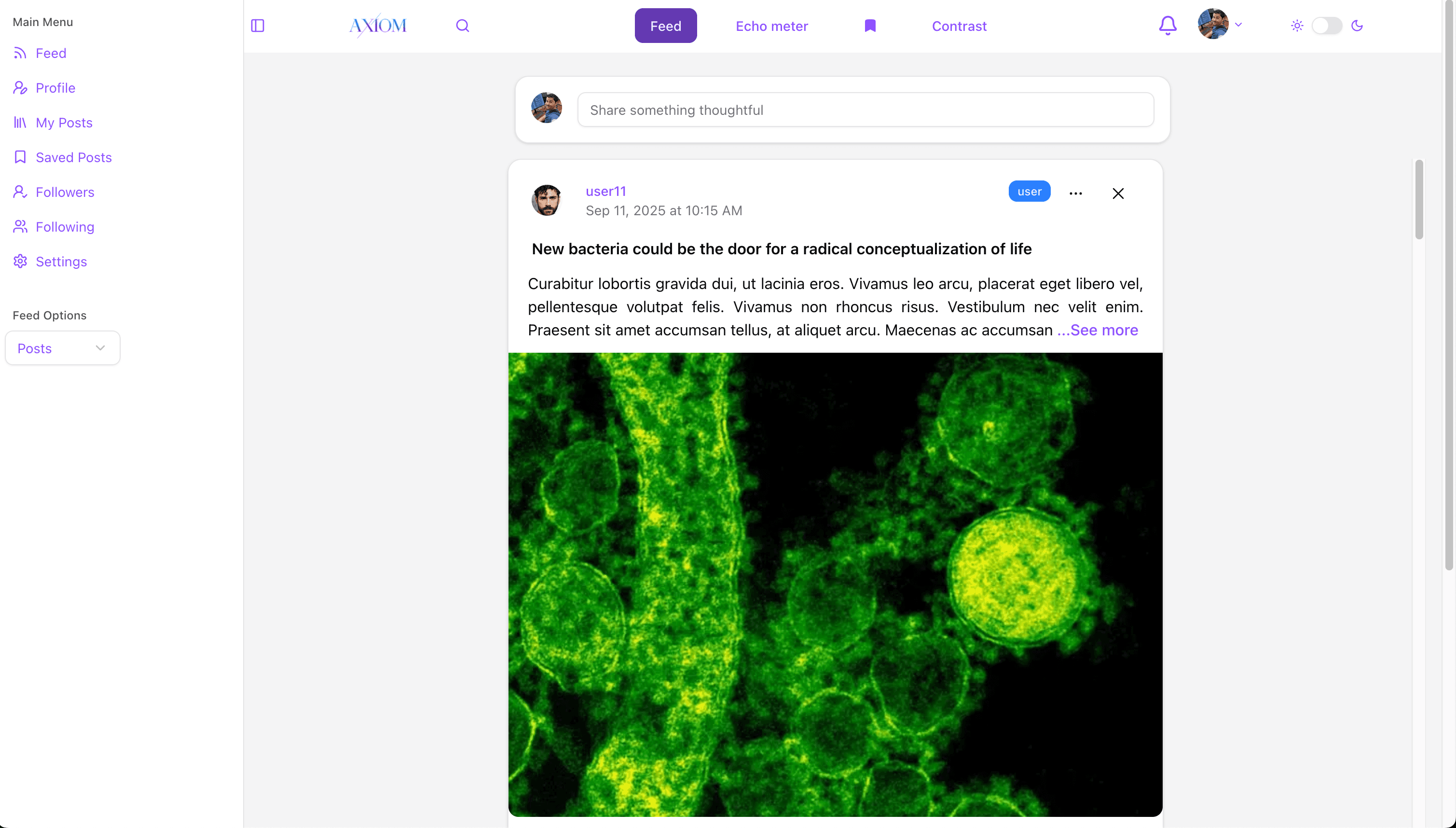The width and height of the screenshot is (1456, 828).
Task: Click the Share something thoughtful field
Action: tap(864, 109)
